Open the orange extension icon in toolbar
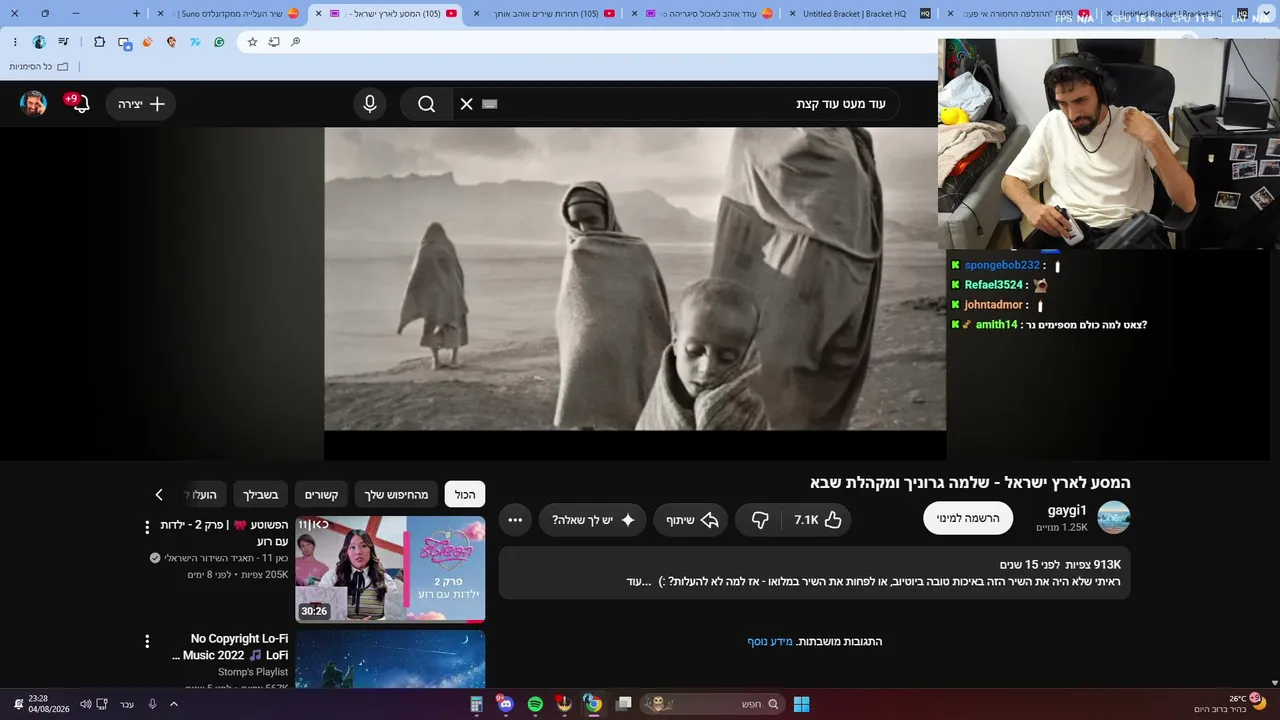 [x=147, y=42]
